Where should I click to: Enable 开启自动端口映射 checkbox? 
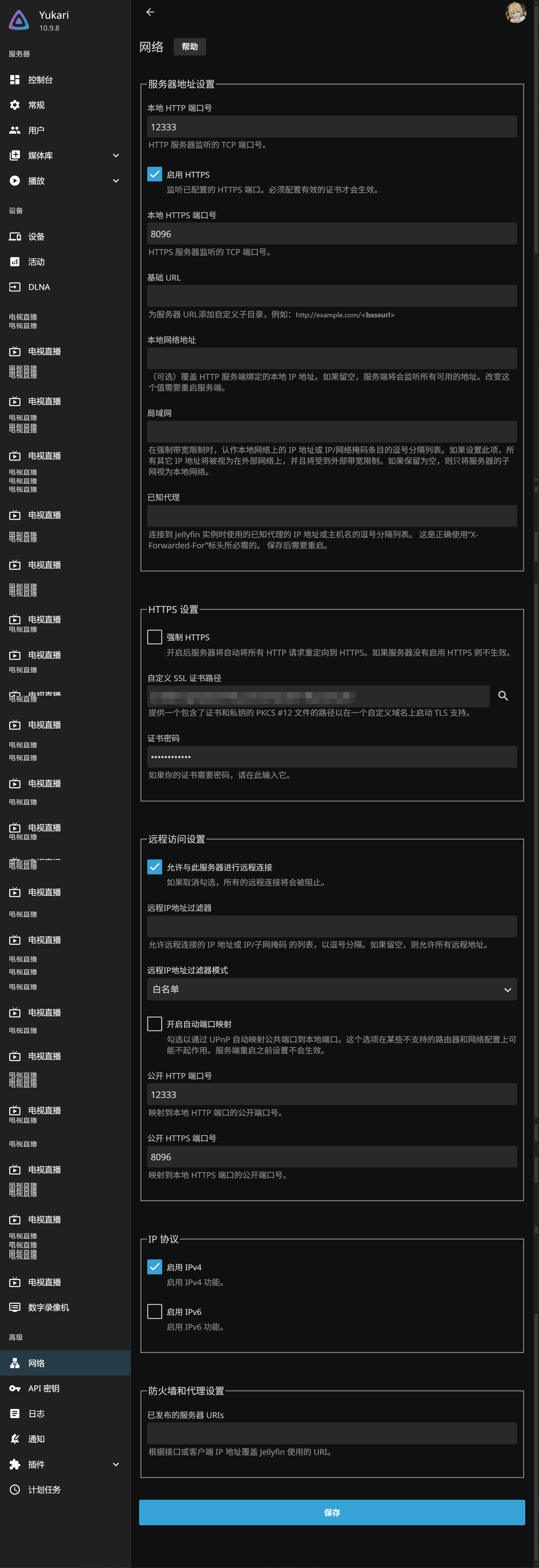[155, 1024]
